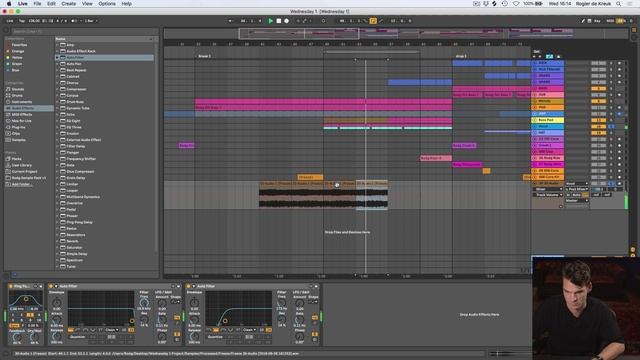Expand the Amp device folder

click(x=57, y=45)
